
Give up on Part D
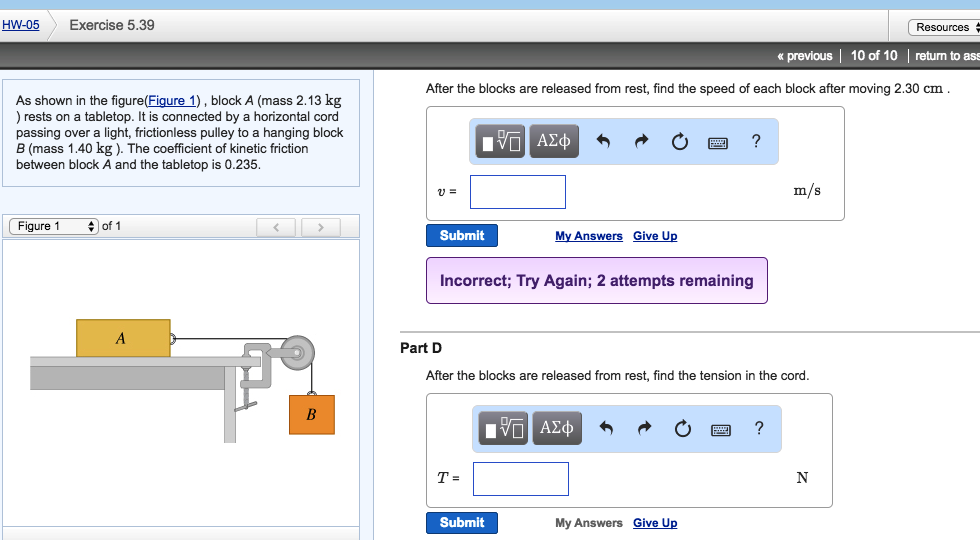click(x=655, y=522)
